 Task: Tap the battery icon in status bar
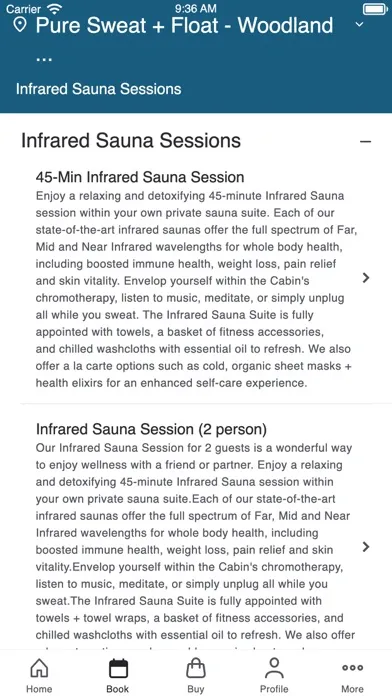pos(375,8)
